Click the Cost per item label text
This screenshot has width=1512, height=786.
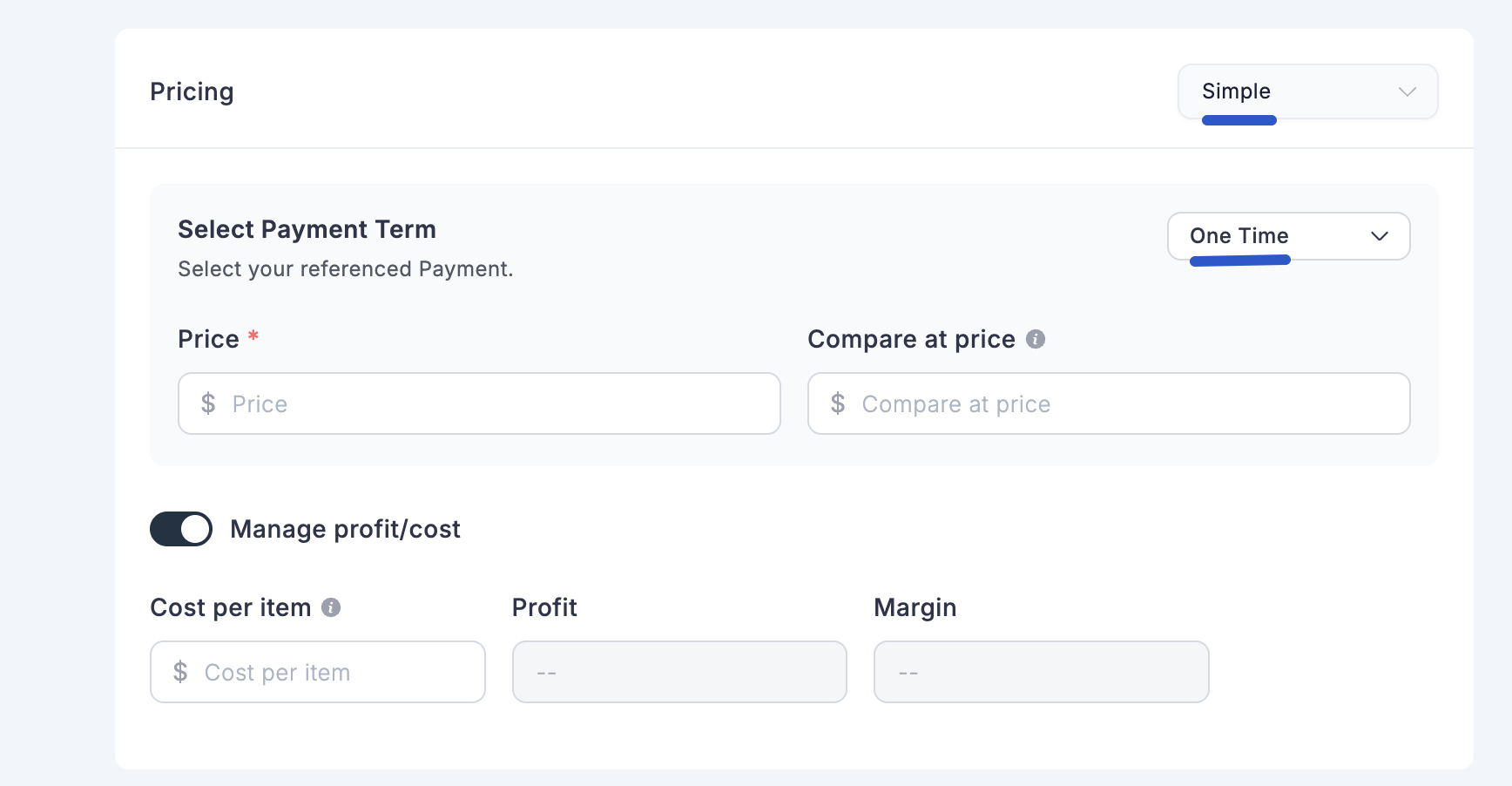coord(230,607)
